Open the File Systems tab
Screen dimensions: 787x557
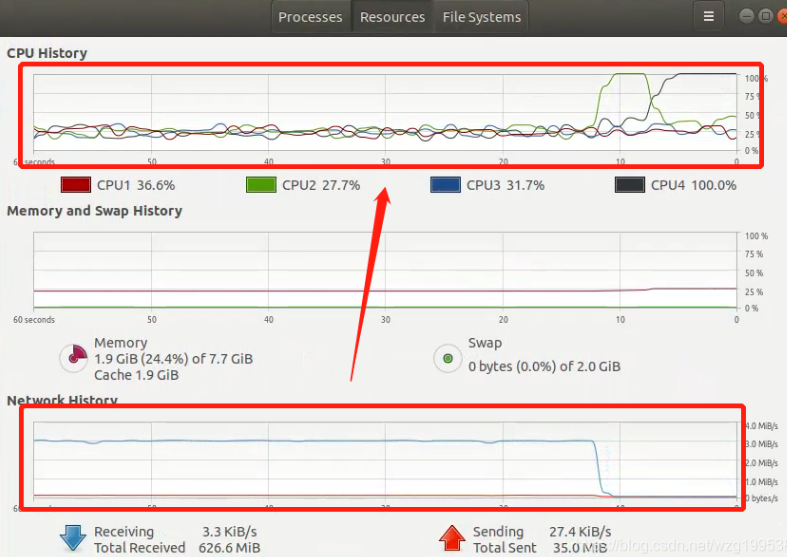coord(482,17)
